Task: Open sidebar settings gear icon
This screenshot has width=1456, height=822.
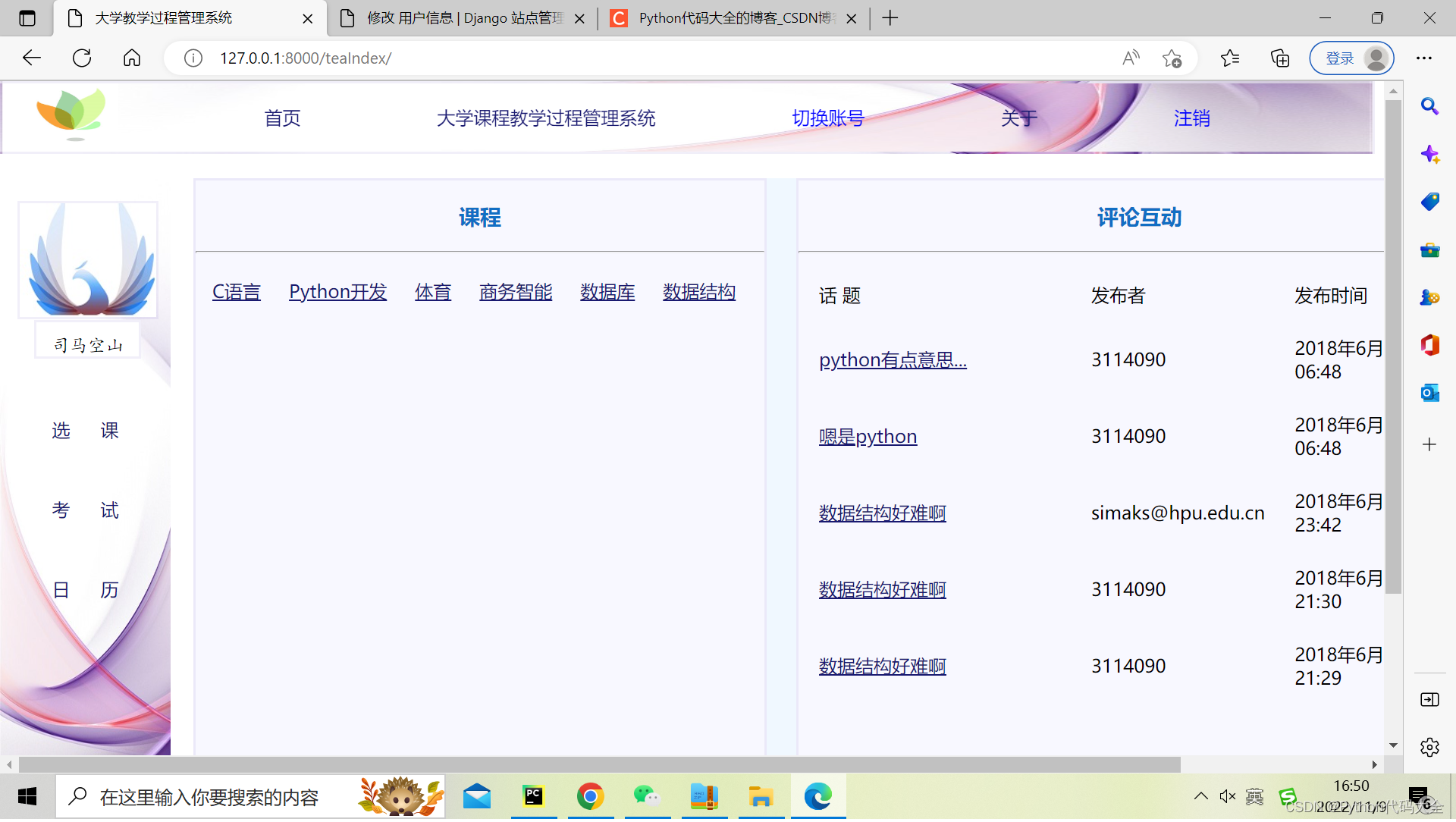Action: point(1429,748)
